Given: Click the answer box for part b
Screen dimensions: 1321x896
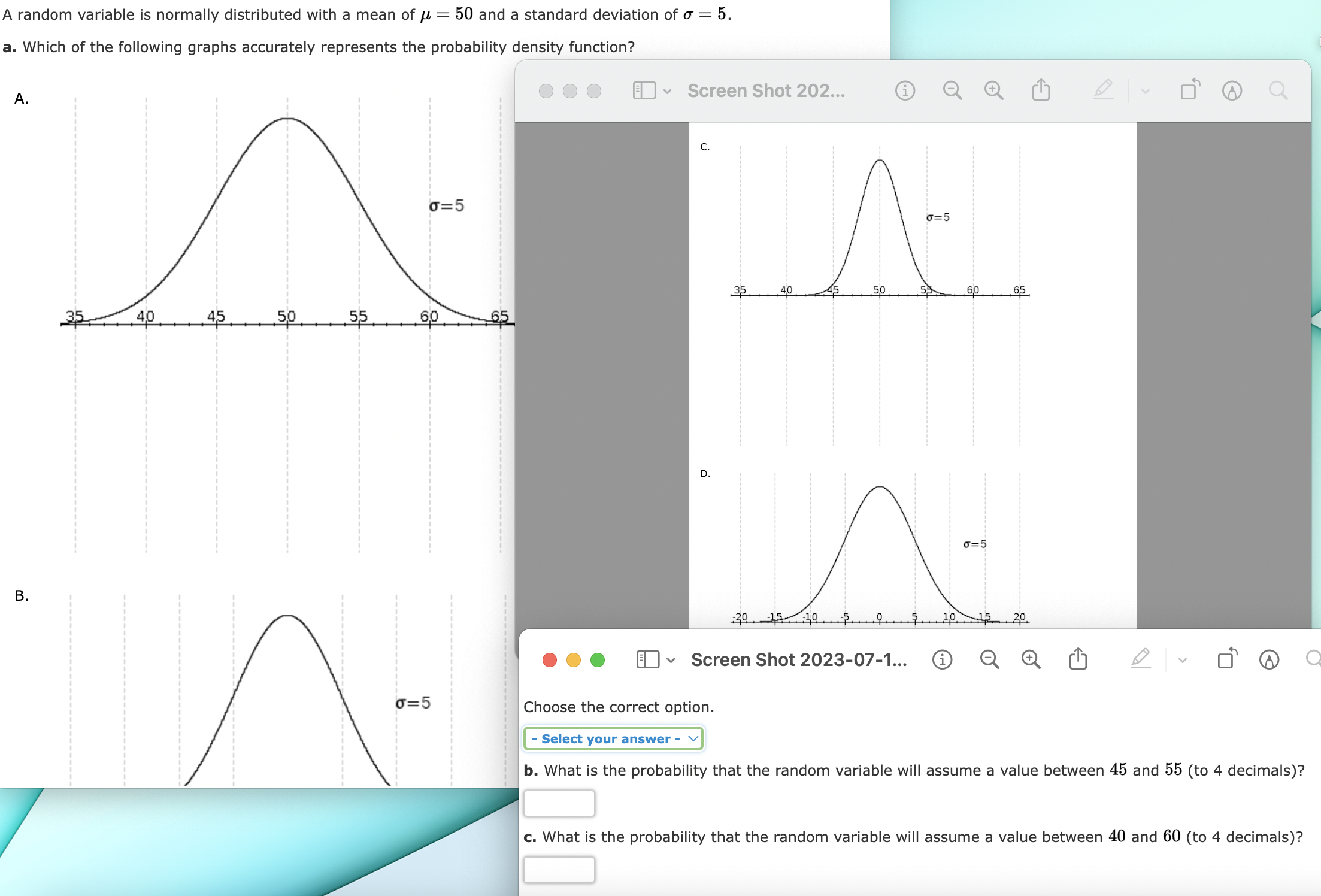Looking at the screenshot, I should tap(558, 803).
